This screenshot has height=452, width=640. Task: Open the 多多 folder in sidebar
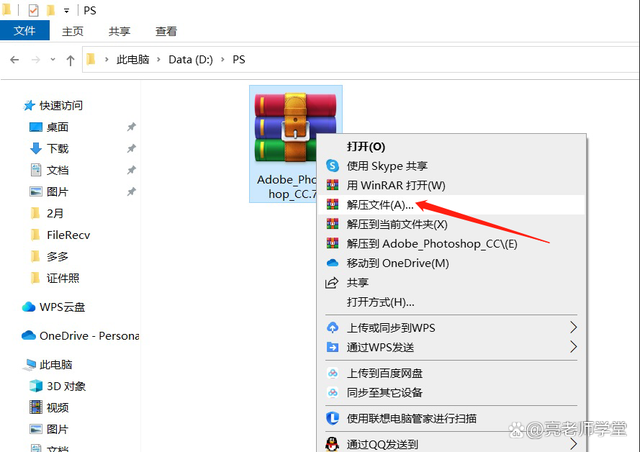point(57,256)
